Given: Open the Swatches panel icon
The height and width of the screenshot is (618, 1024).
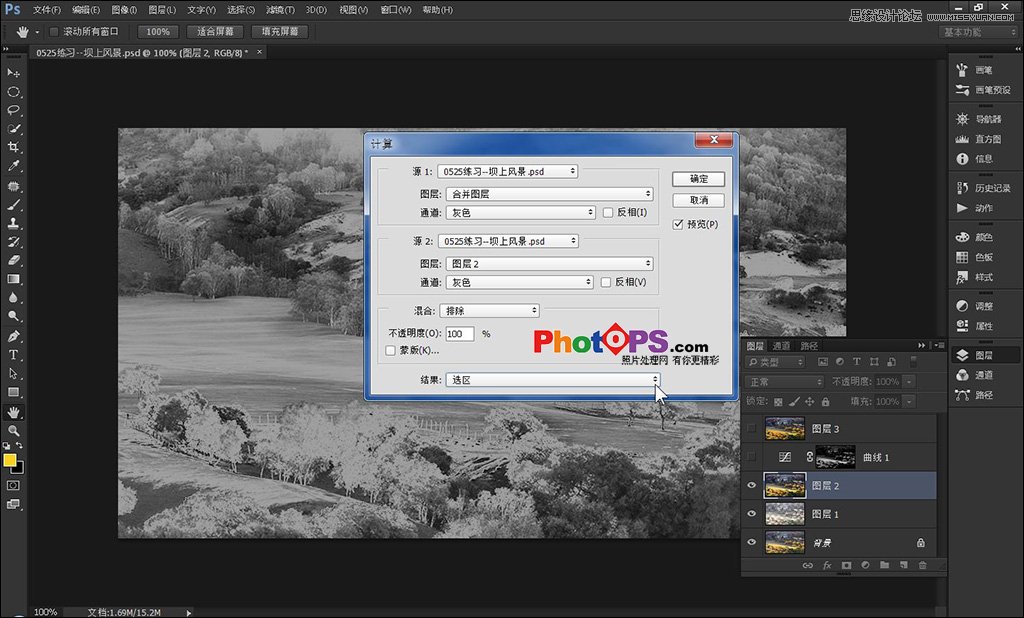Looking at the screenshot, I should coord(962,257).
